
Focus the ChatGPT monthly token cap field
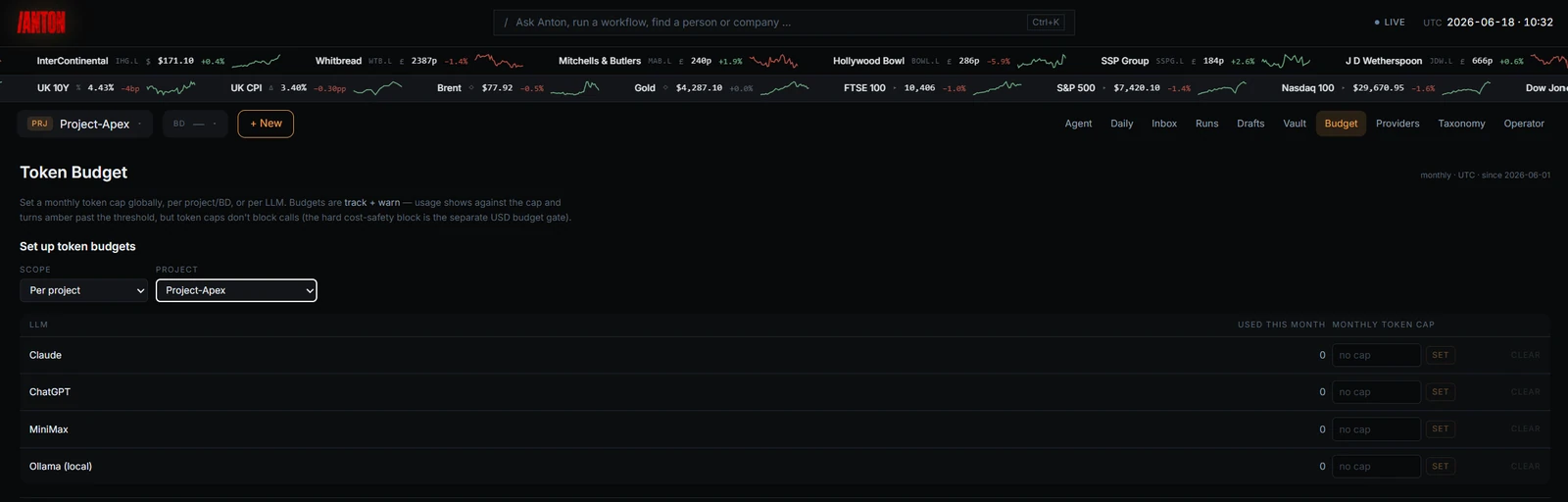[1376, 392]
